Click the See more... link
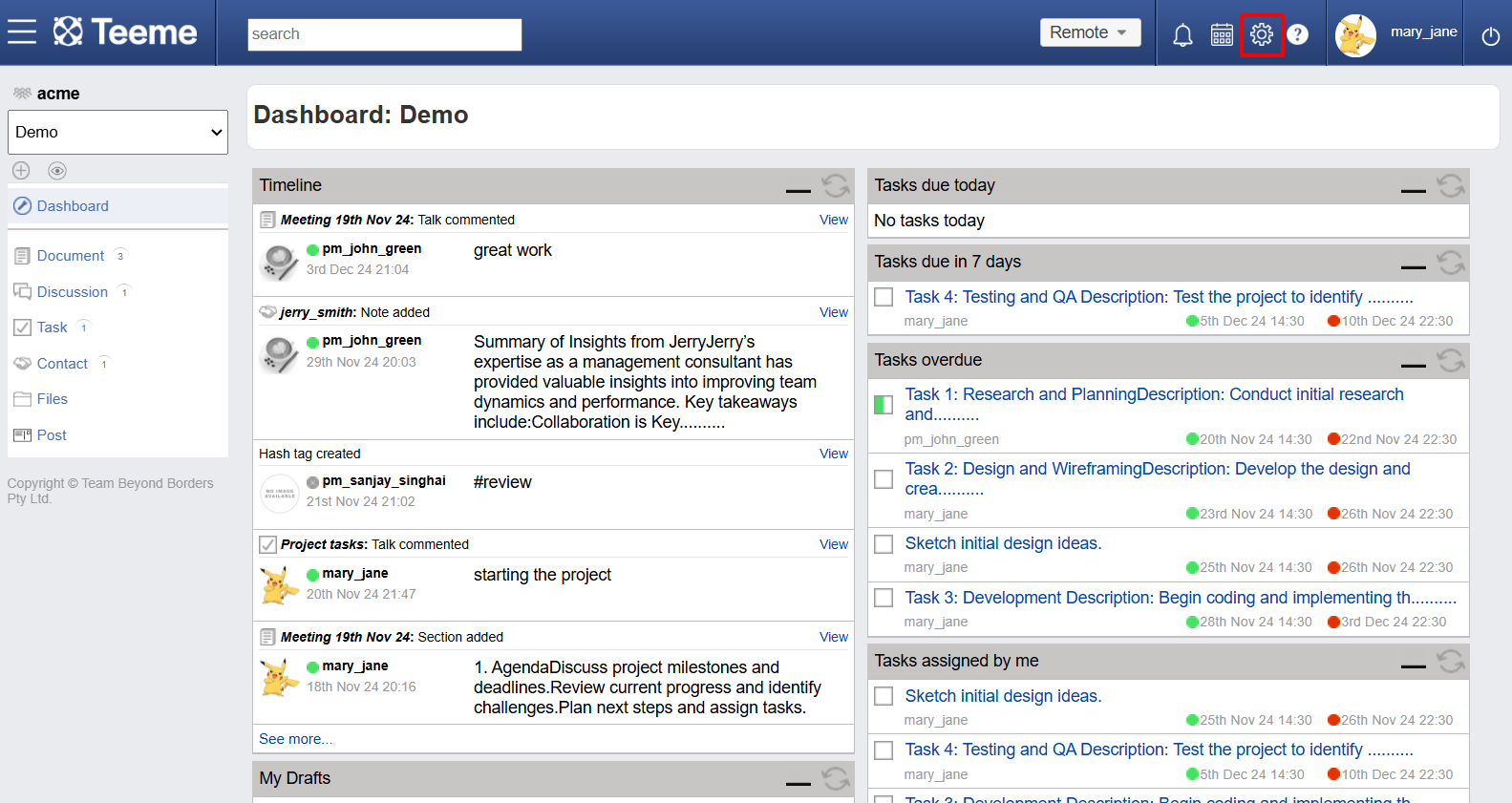This screenshot has width=1512, height=803. pos(296,739)
